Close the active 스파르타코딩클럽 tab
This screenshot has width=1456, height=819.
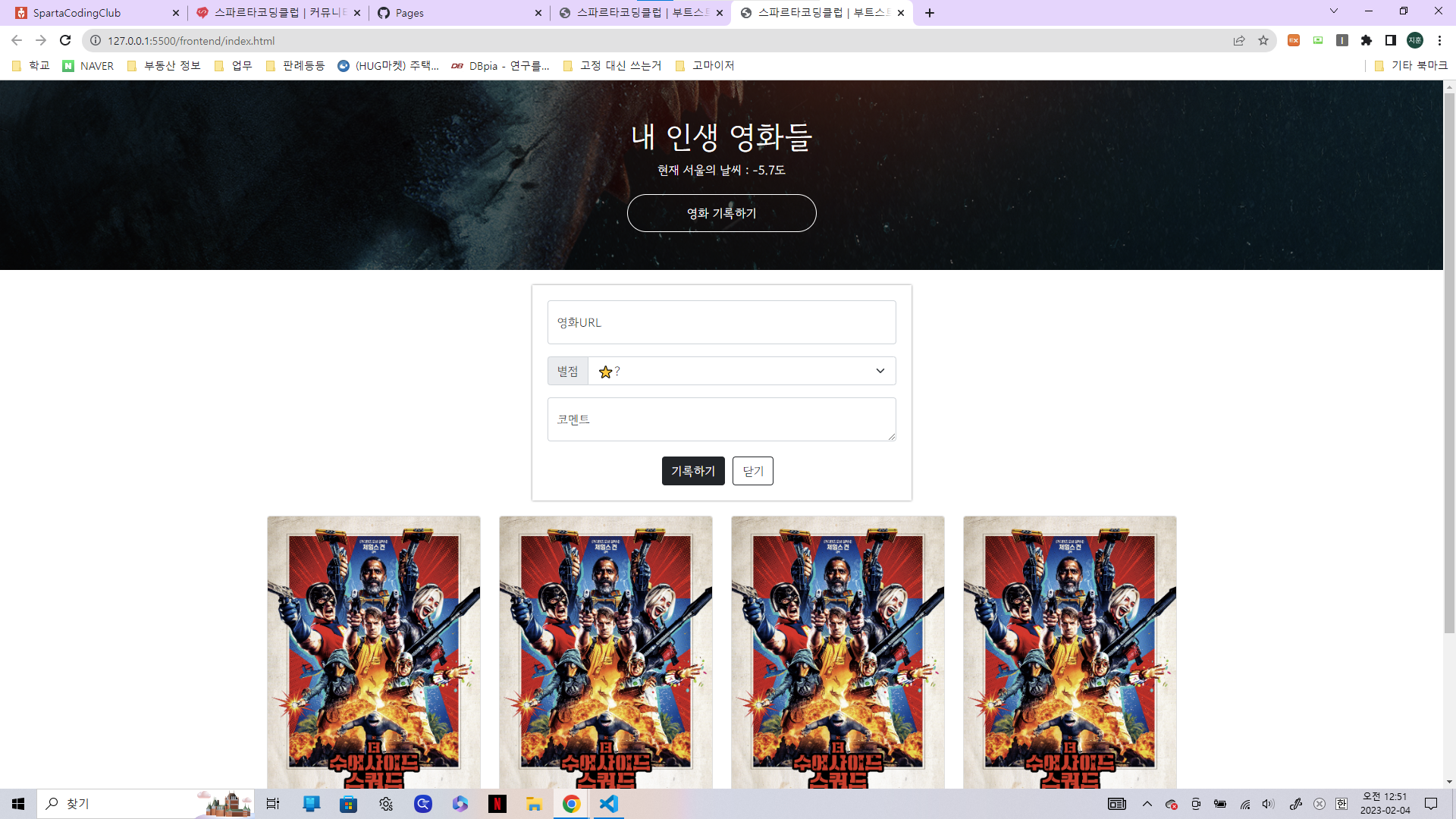901,13
